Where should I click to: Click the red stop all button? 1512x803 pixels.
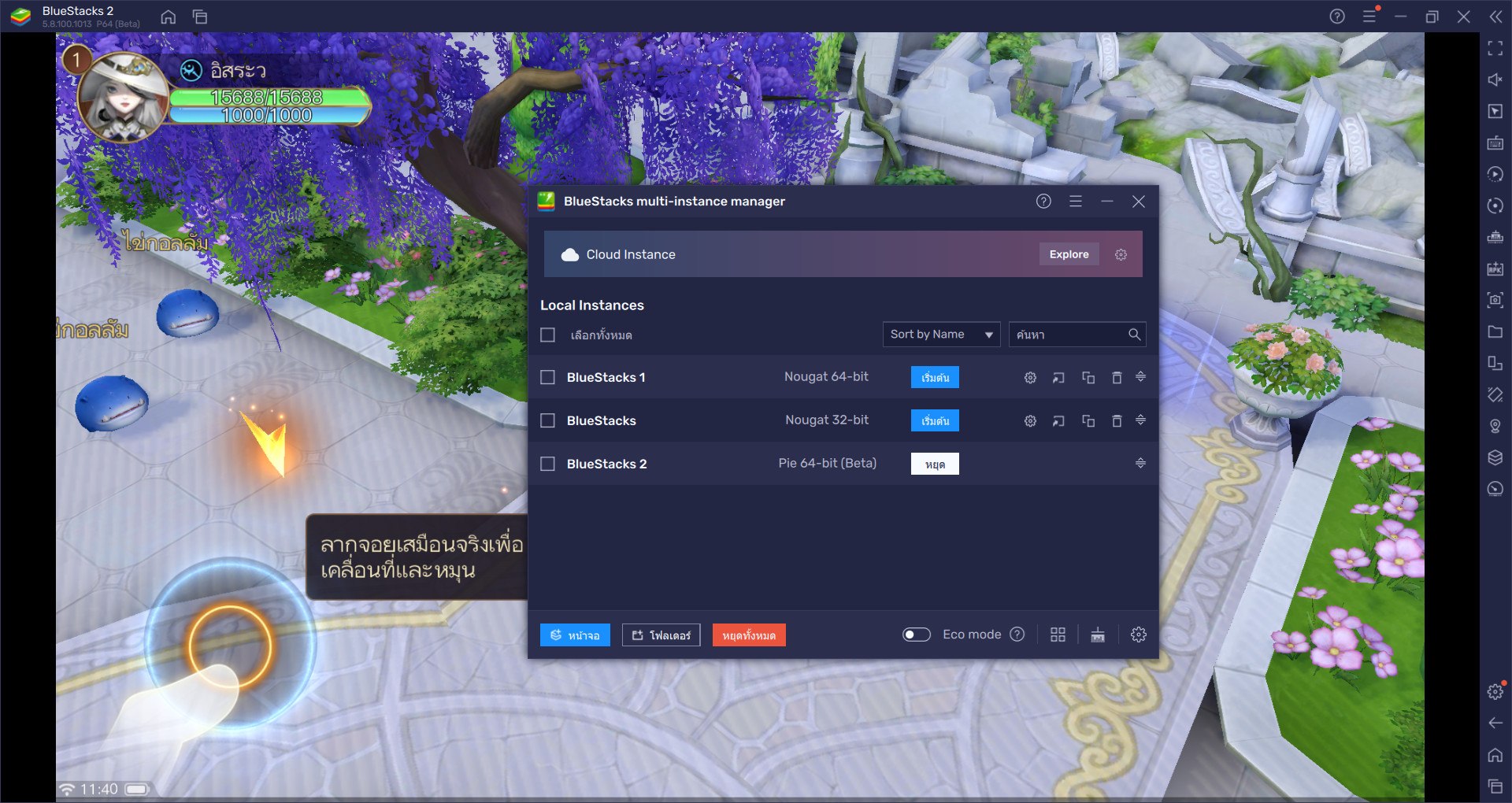[x=749, y=635]
